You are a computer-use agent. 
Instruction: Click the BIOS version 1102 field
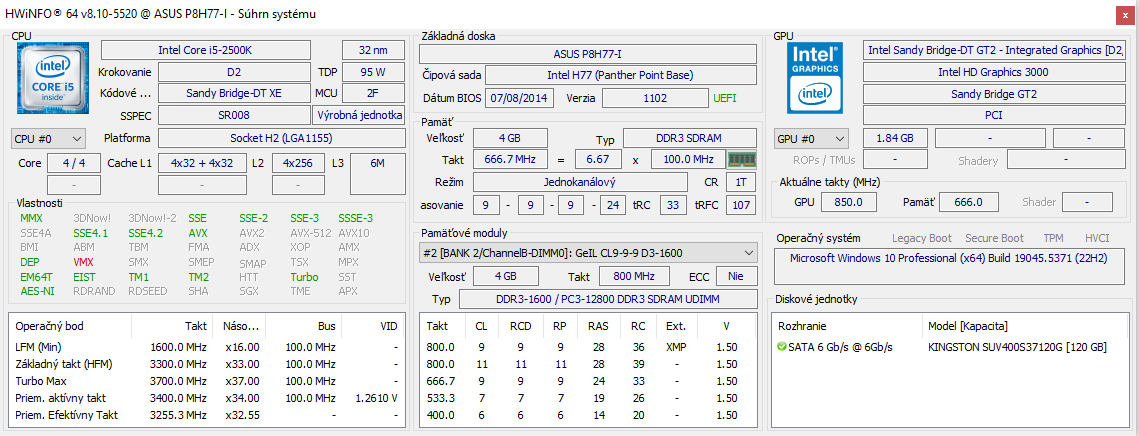(x=654, y=98)
